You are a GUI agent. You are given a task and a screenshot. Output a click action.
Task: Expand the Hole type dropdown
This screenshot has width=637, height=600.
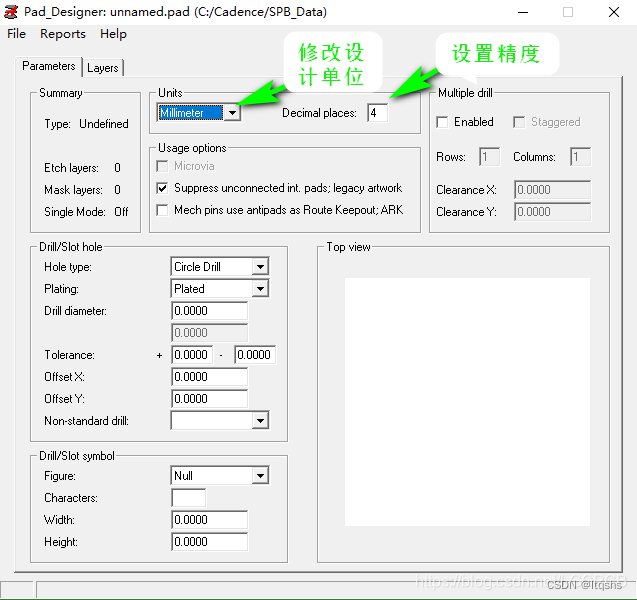pos(260,267)
